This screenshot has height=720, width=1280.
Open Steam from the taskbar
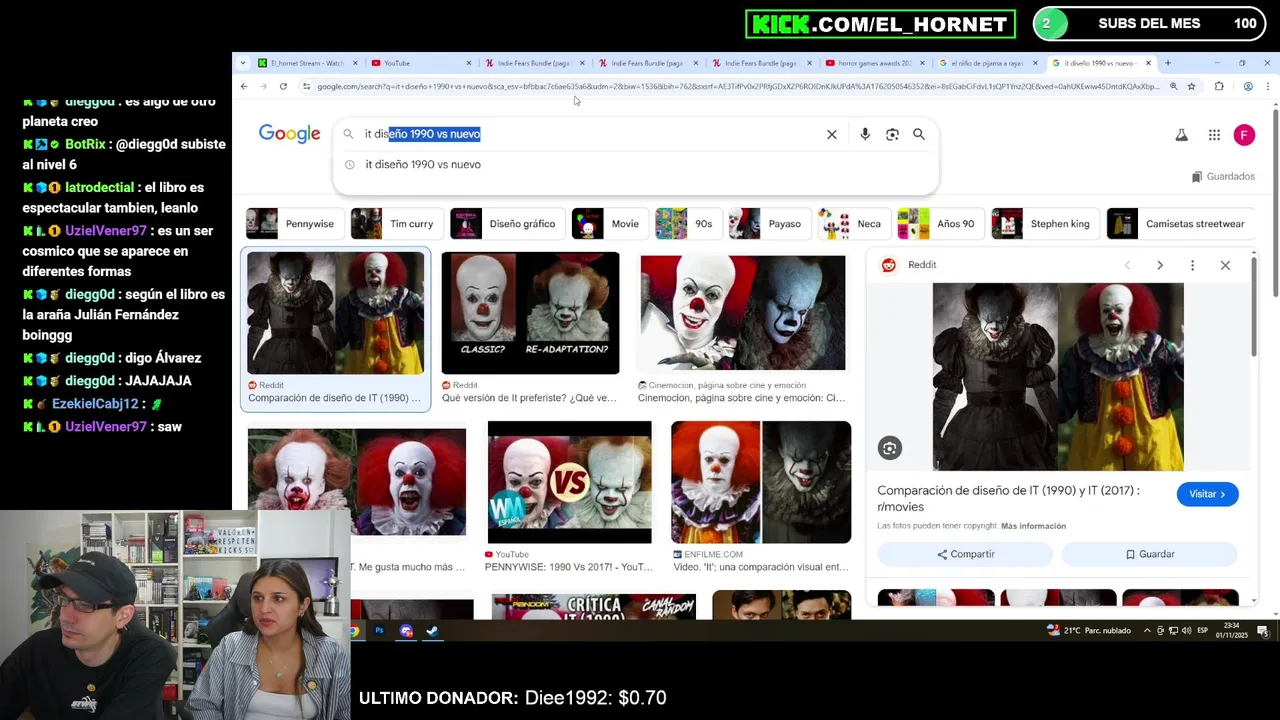(432, 631)
